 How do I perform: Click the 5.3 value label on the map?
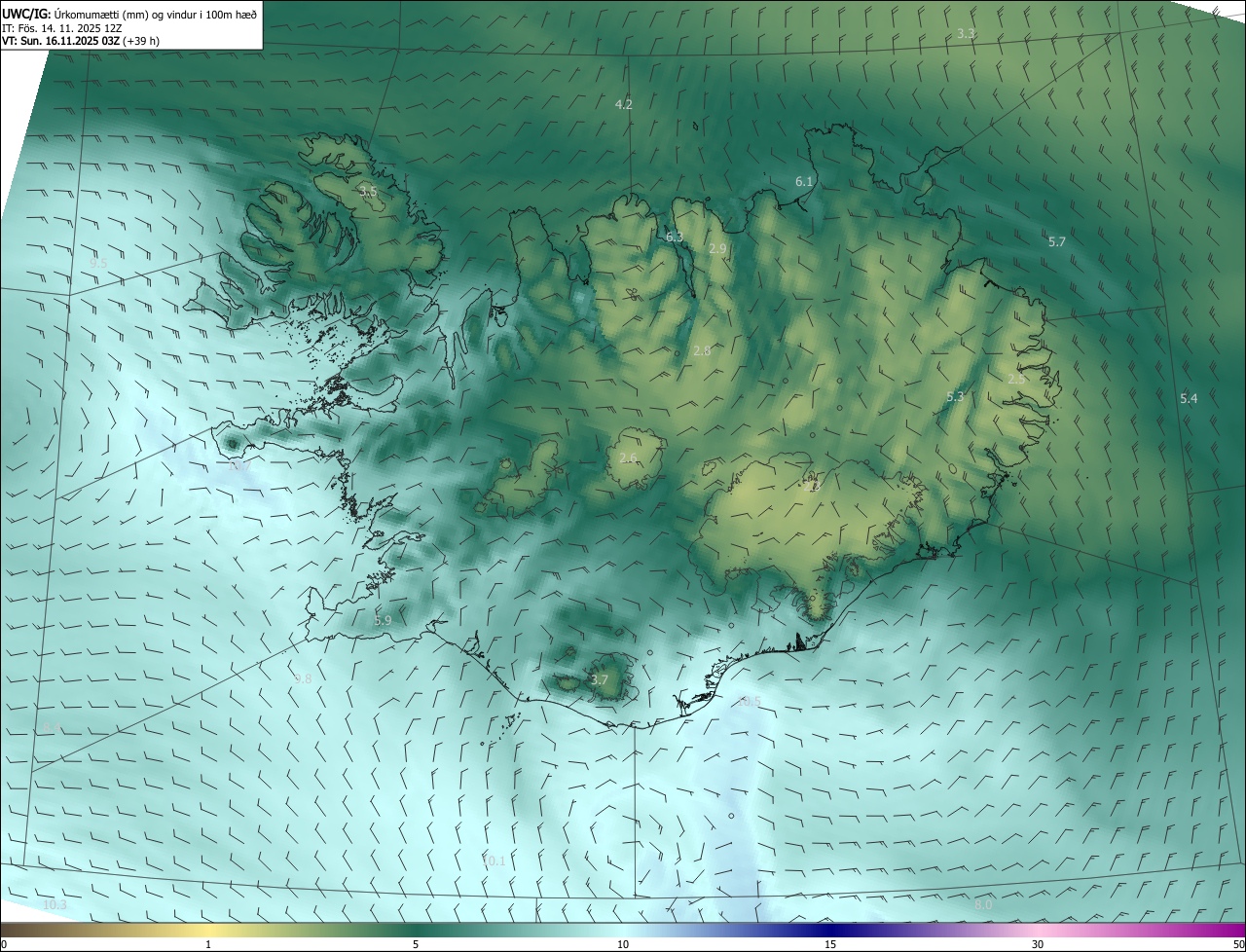[x=955, y=396]
